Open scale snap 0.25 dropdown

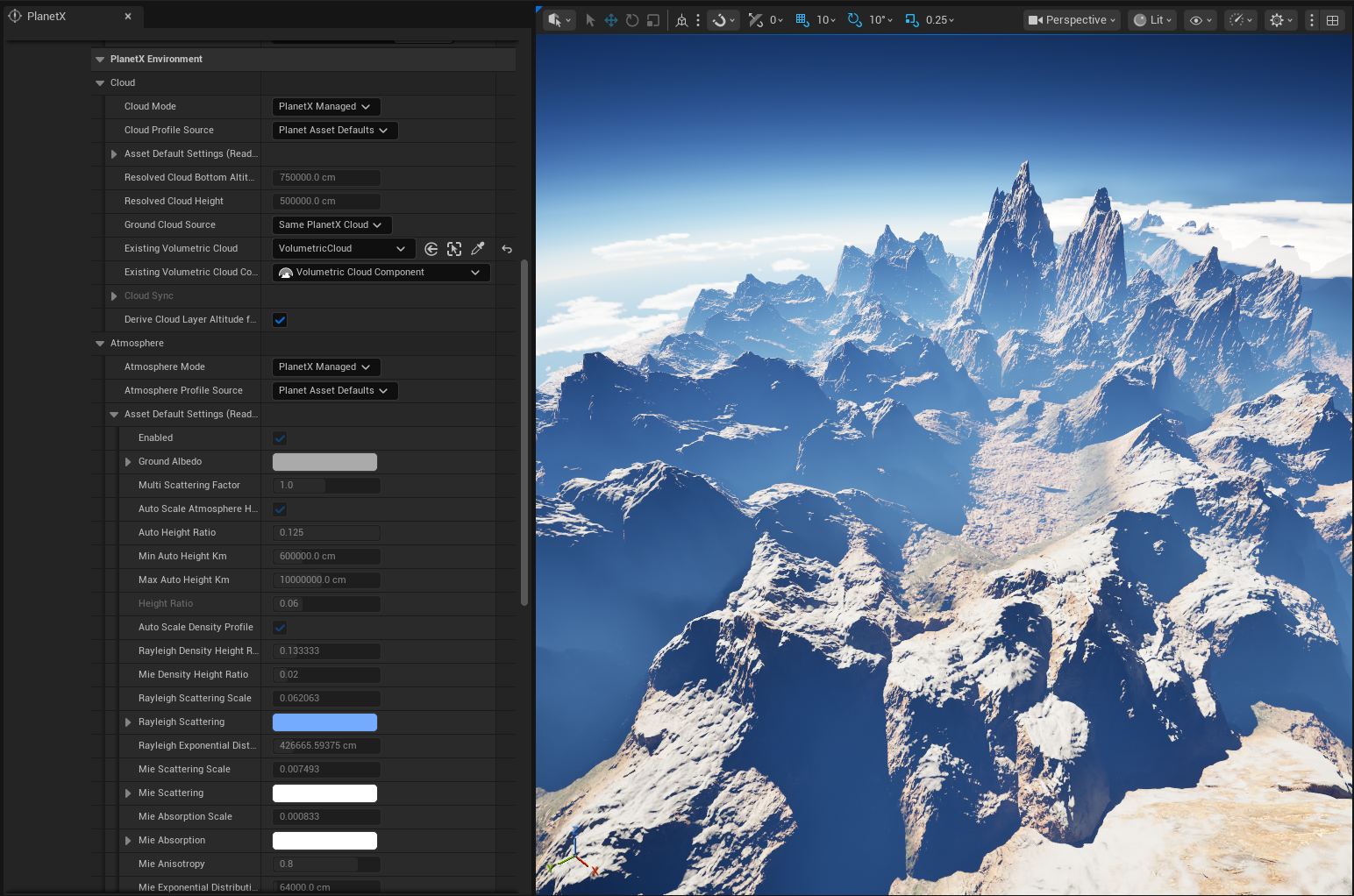[x=940, y=20]
